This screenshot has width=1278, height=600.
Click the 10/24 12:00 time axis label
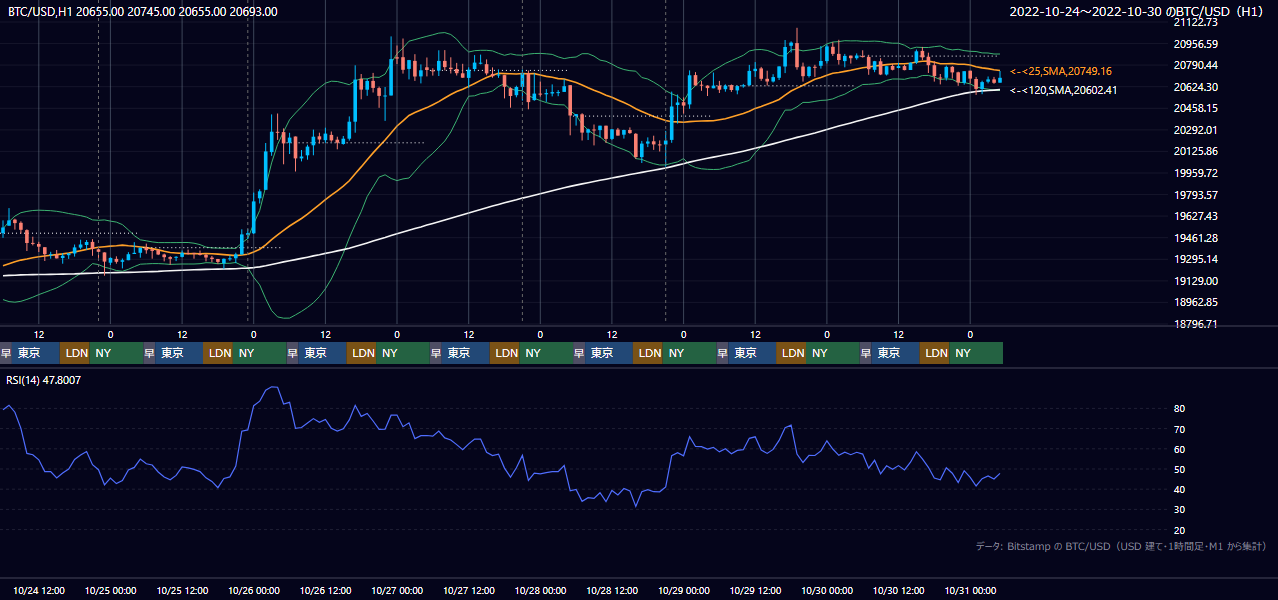(40, 591)
